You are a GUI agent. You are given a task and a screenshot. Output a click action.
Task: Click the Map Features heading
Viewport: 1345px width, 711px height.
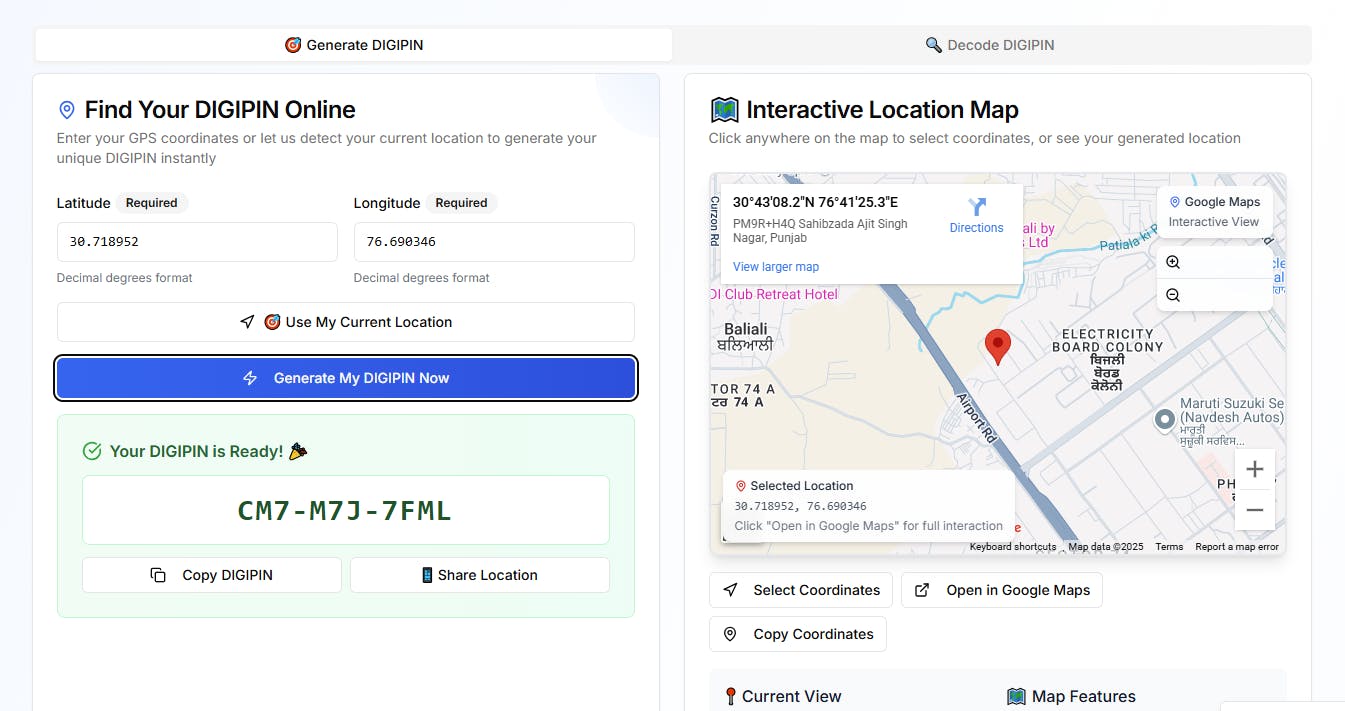coord(1071,696)
